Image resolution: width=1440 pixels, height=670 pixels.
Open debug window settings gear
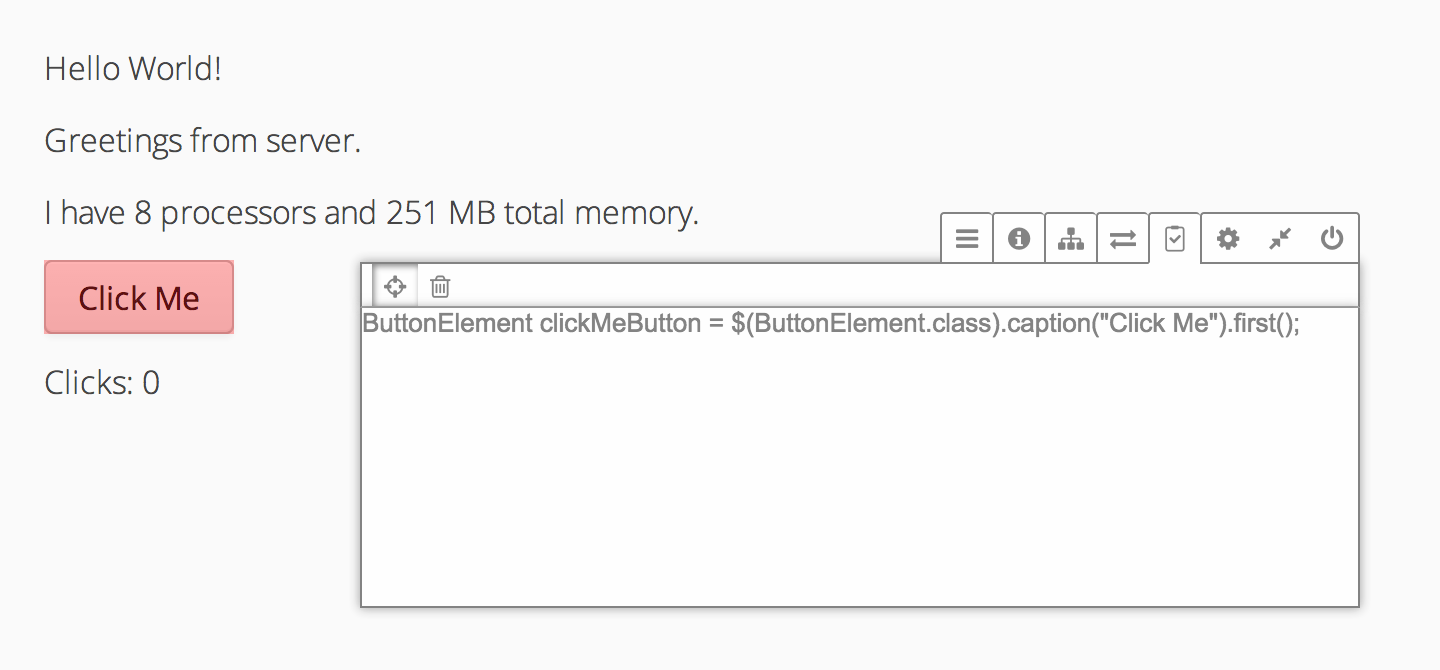tap(1227, 238)
